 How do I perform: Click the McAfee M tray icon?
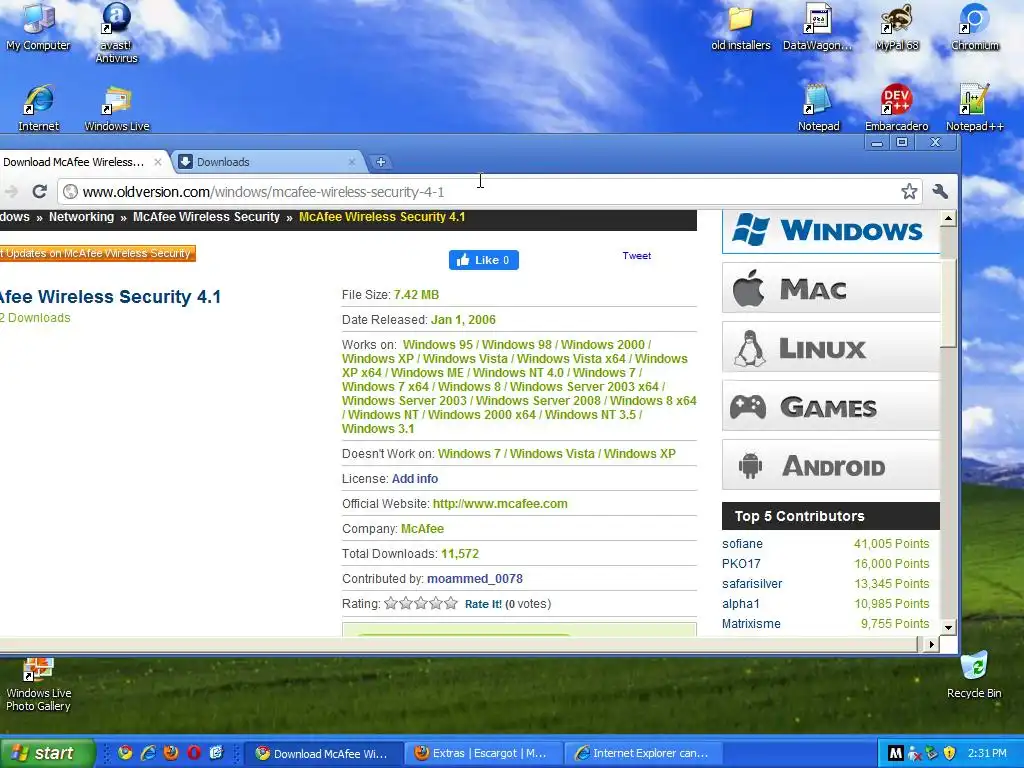coord(896,754)
